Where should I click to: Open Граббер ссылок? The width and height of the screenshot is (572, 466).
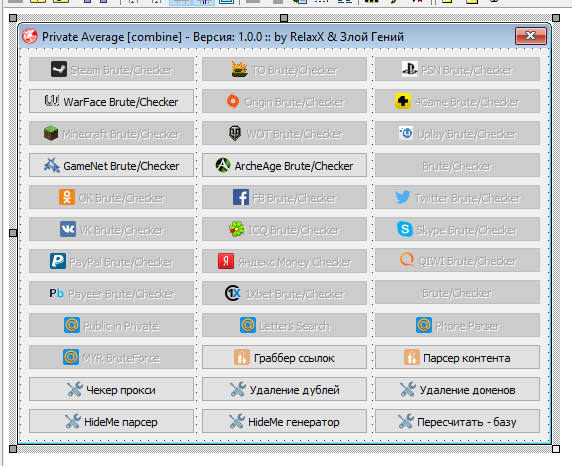point(284,357)
